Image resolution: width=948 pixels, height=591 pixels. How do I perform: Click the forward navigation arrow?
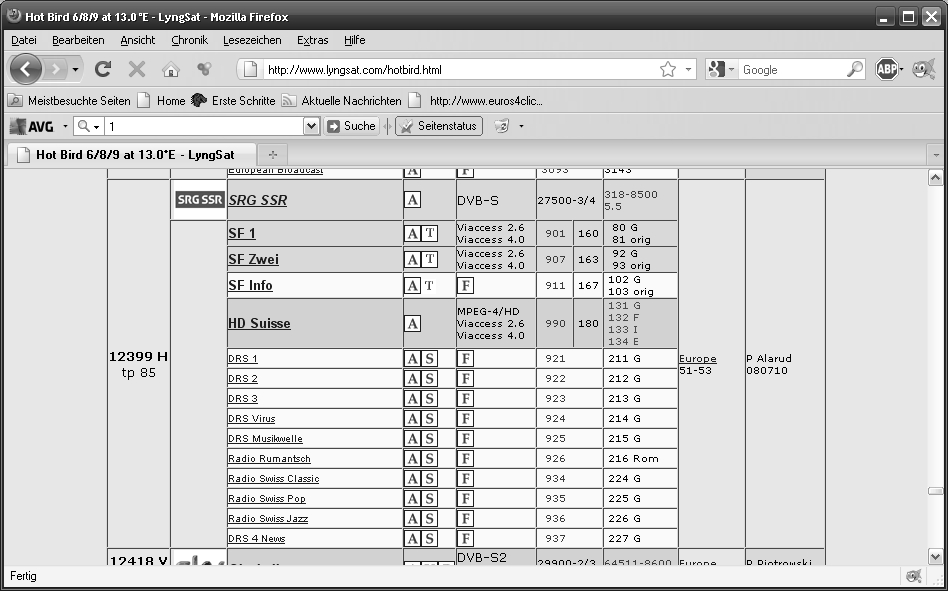(x=56, y=69)
